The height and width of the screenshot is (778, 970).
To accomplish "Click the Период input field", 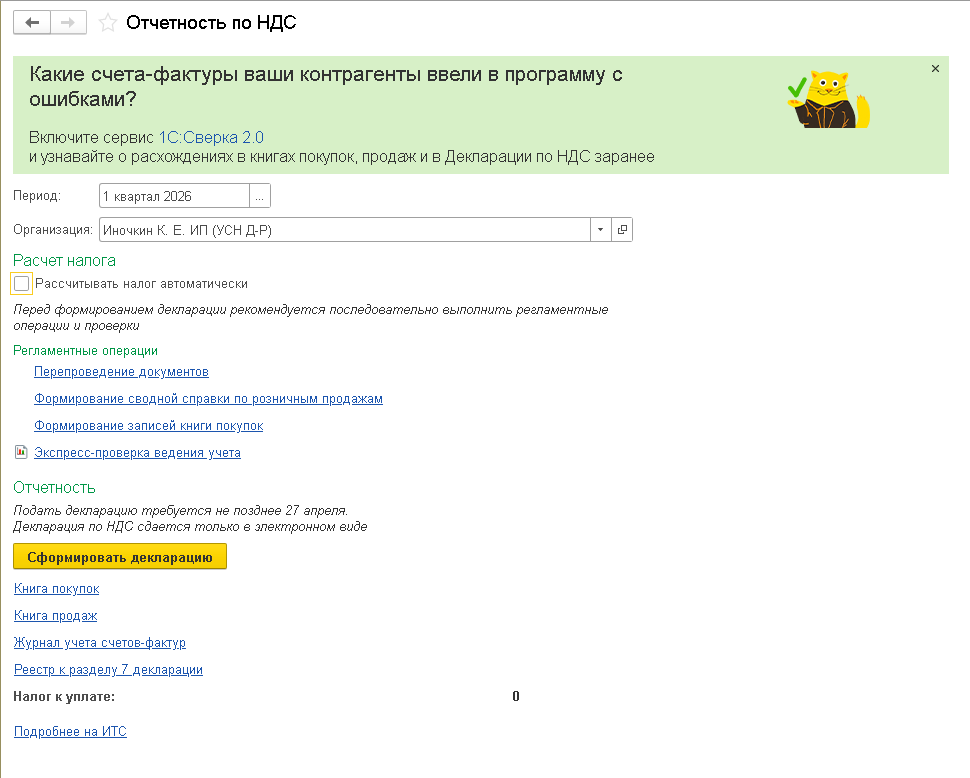I will 174,196.
